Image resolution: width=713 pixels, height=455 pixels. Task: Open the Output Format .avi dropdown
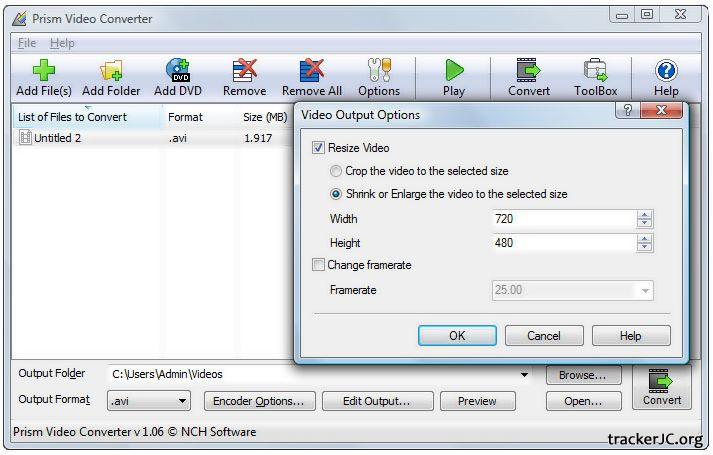coord(149,401)
